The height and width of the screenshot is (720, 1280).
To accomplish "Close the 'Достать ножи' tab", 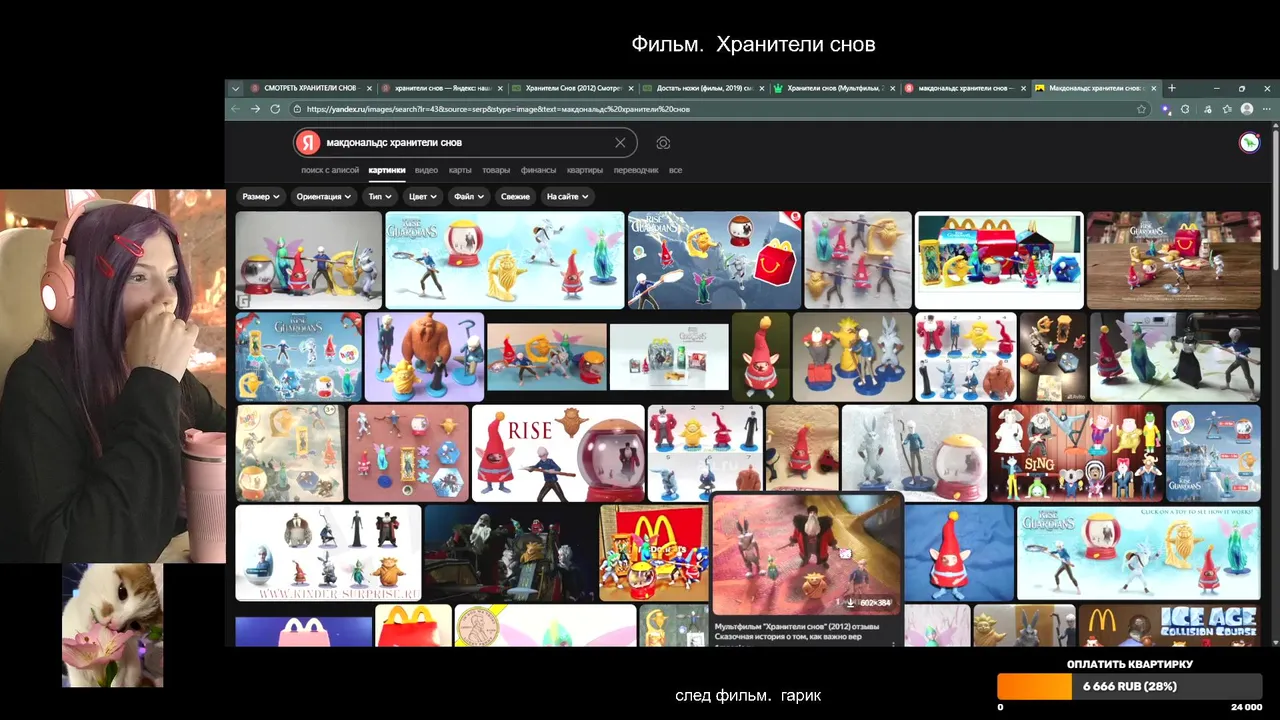I will (x=762, y=88).
